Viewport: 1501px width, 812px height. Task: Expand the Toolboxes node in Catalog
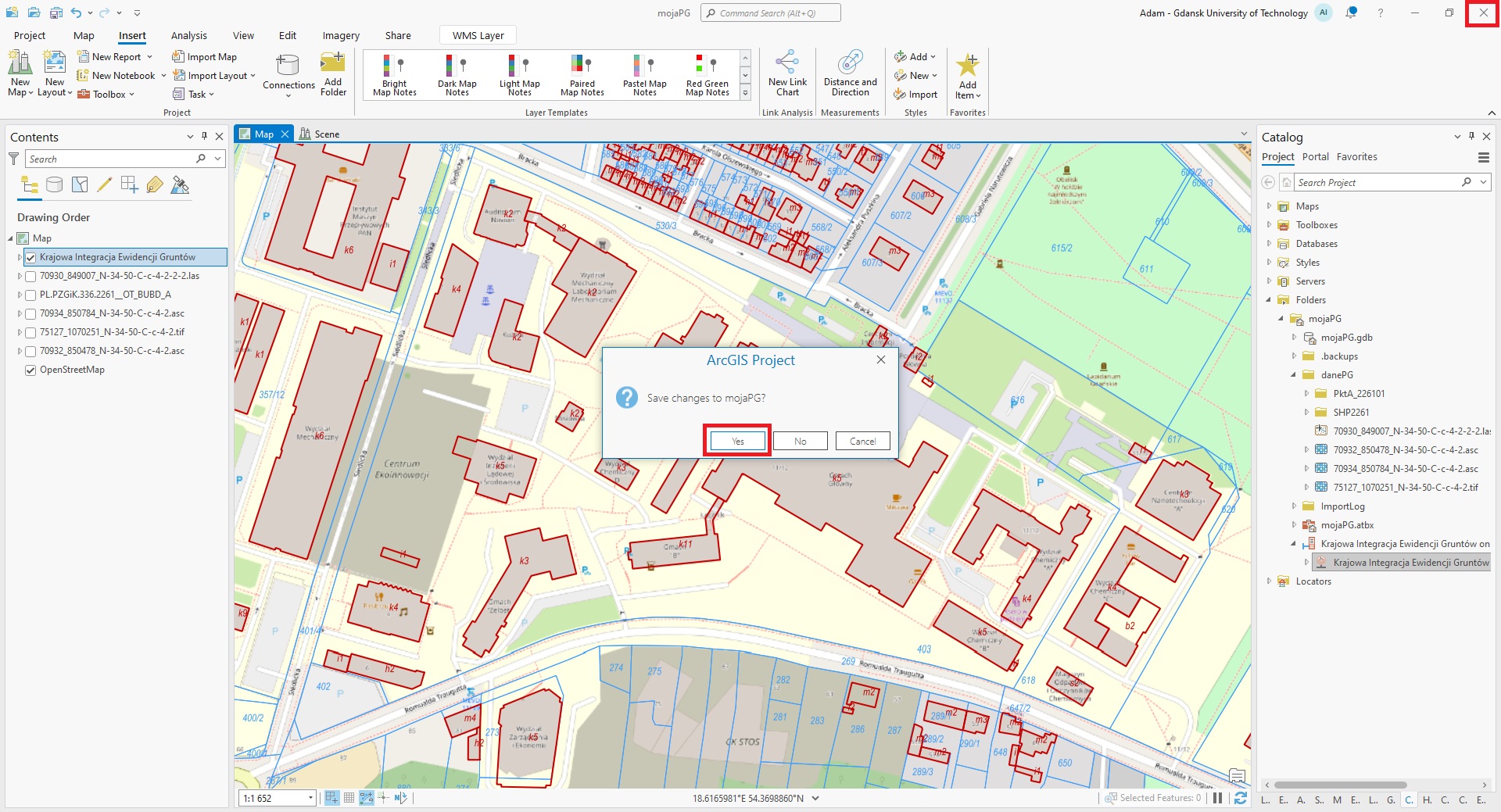tap(1269, 225)
